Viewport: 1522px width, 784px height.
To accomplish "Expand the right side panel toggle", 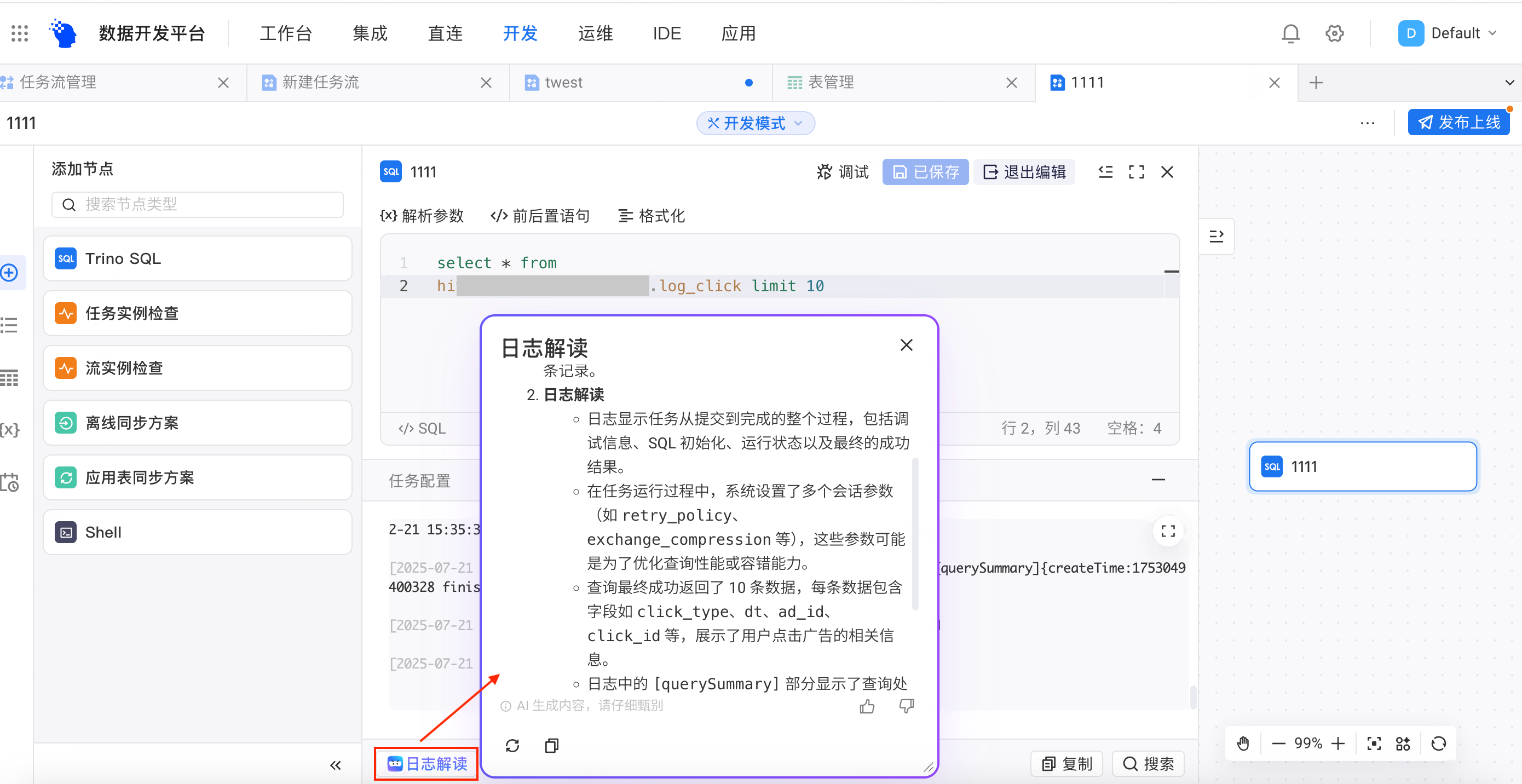I will click(x=1217, y=237).
